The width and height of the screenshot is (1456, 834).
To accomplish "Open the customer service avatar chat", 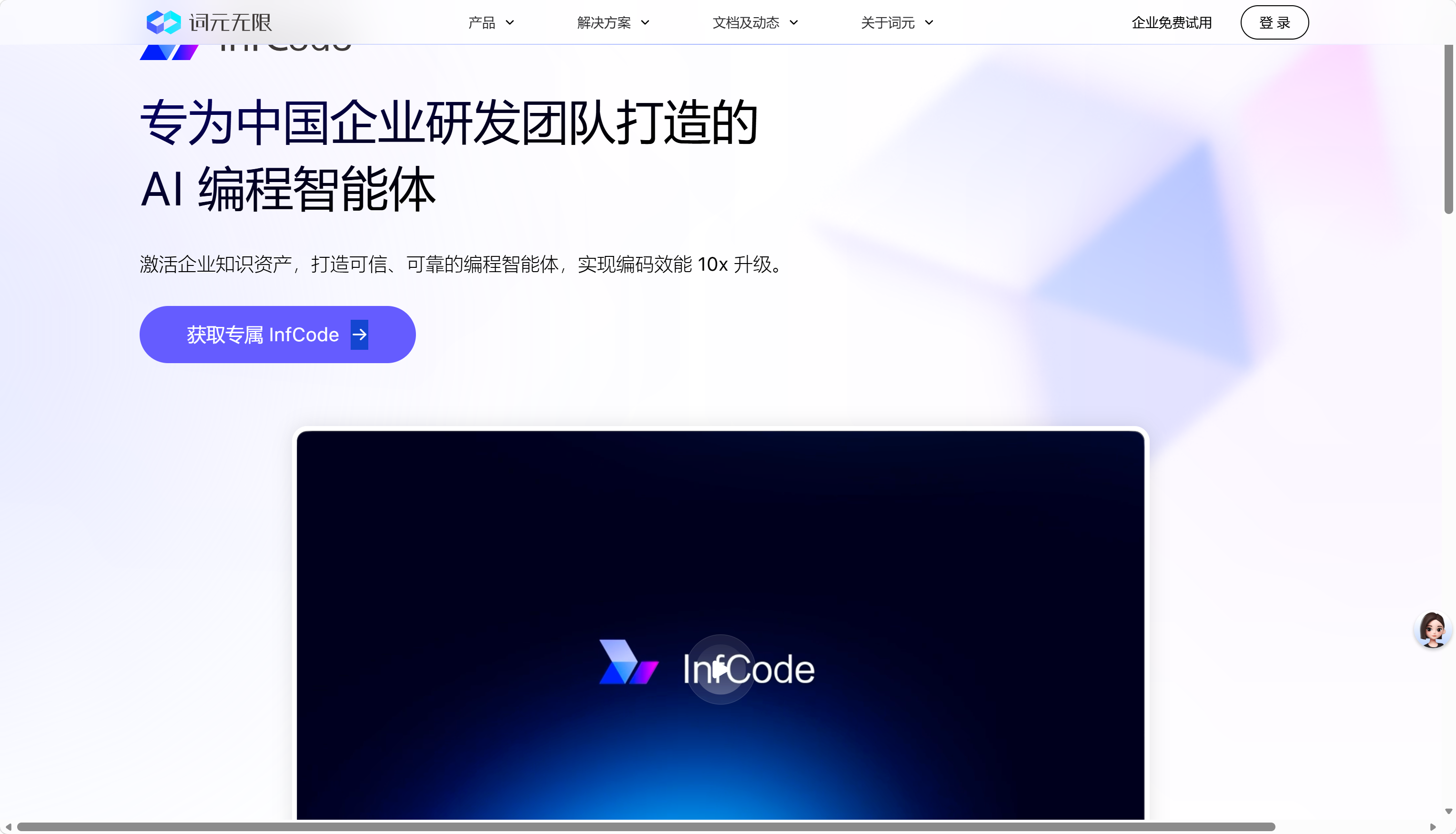I will [x=1433, y=630].
